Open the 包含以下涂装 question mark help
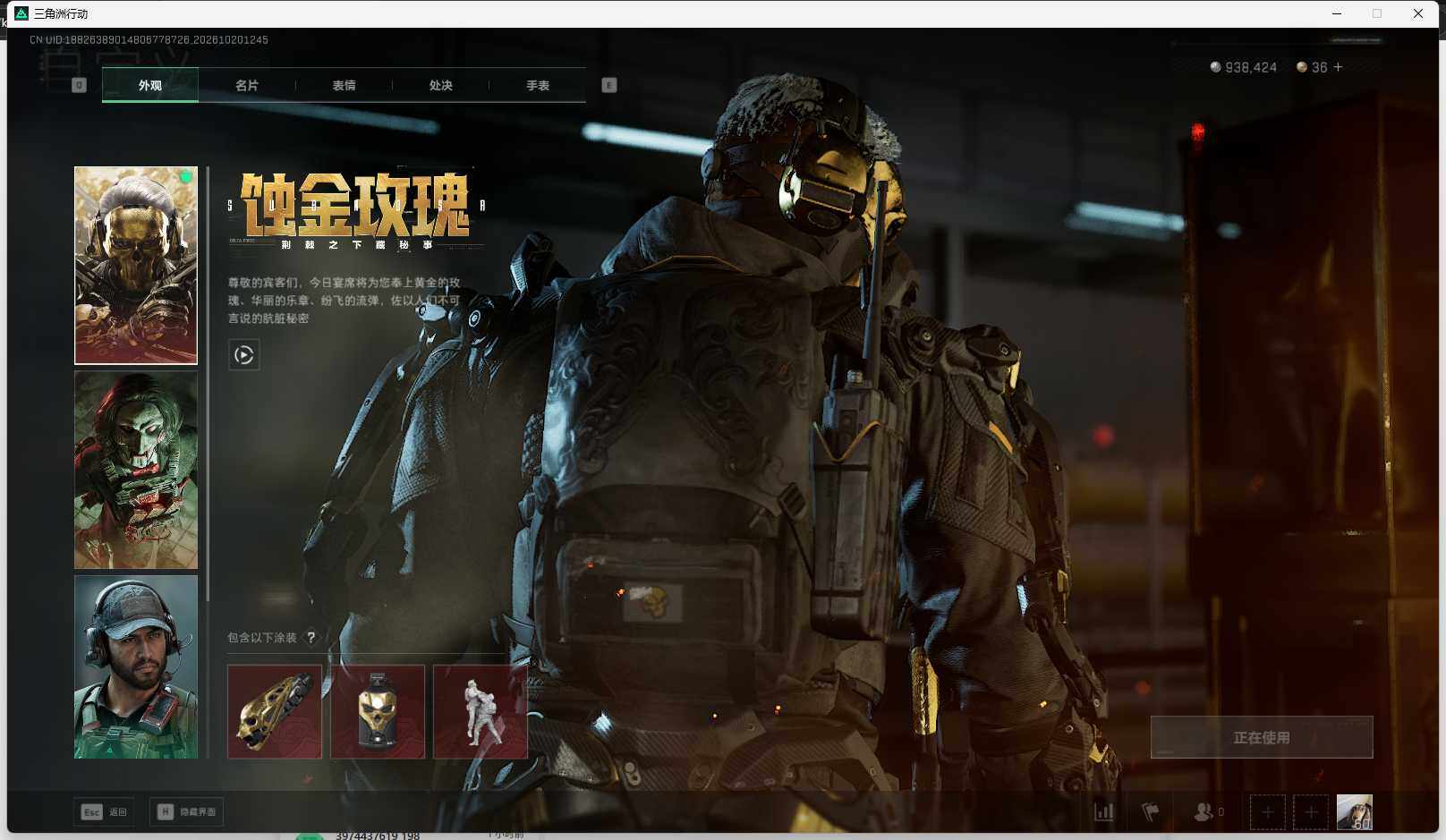 [311, 638]
